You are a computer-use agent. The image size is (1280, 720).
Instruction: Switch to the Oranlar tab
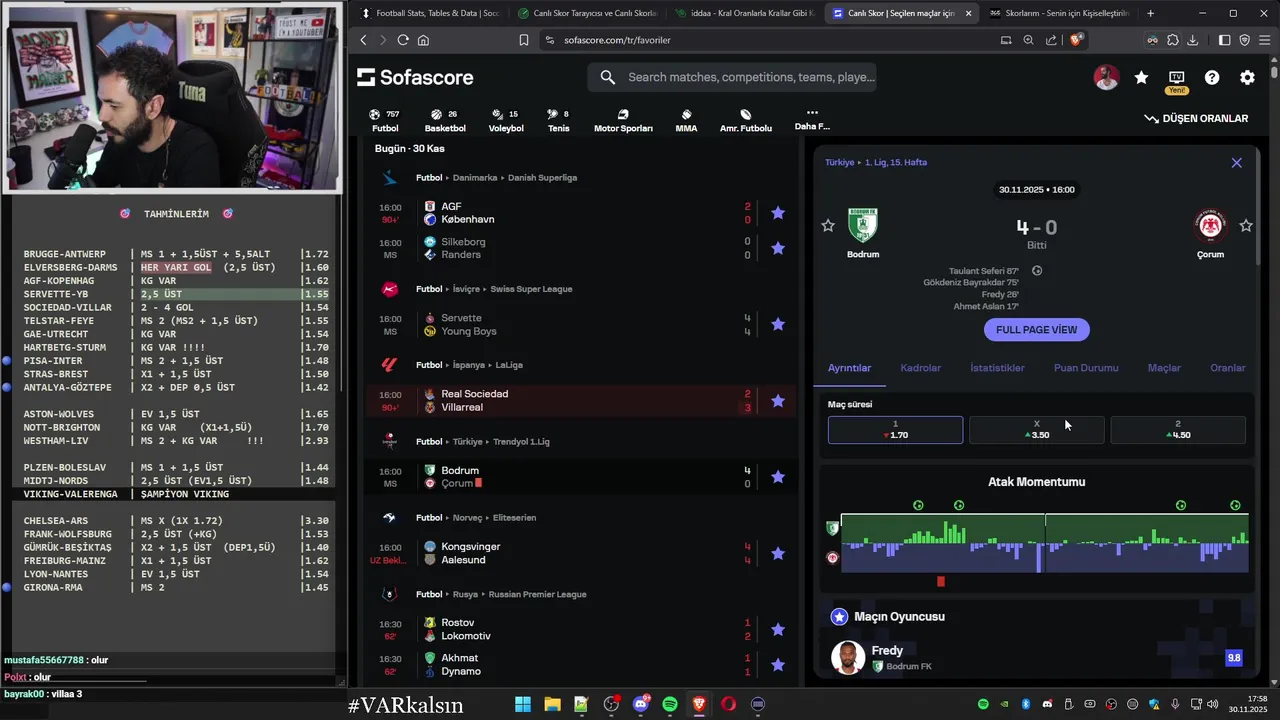click(1228, 368)
